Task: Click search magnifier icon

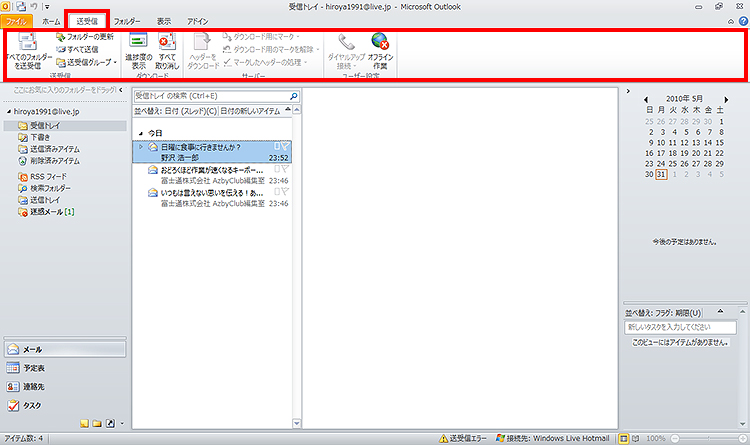Action: click(x=294, y=96)
